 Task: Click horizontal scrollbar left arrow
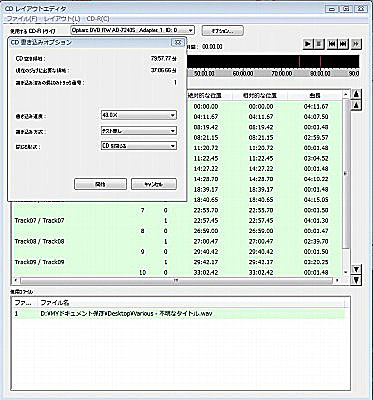tap(15, 280)
